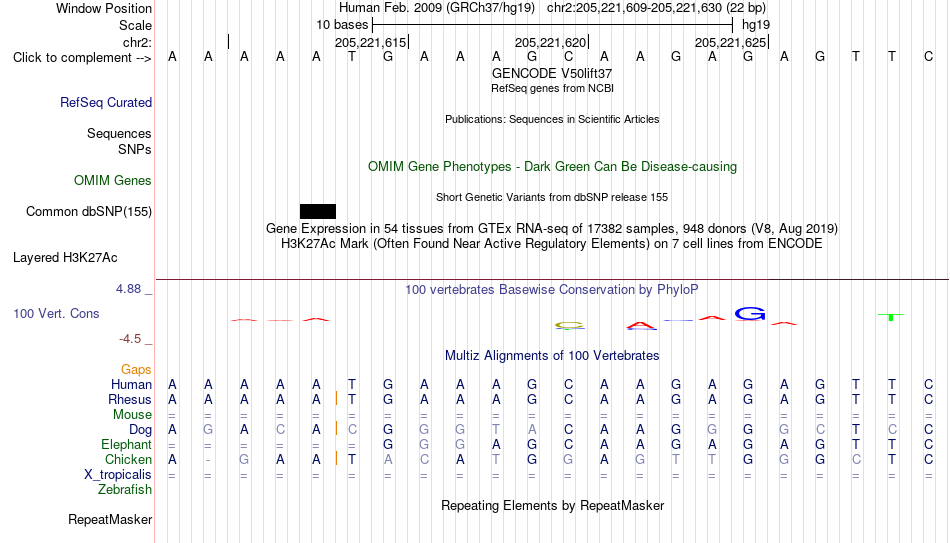
Task: Open the RefSeq Curated track label
Action: (106, 102)
